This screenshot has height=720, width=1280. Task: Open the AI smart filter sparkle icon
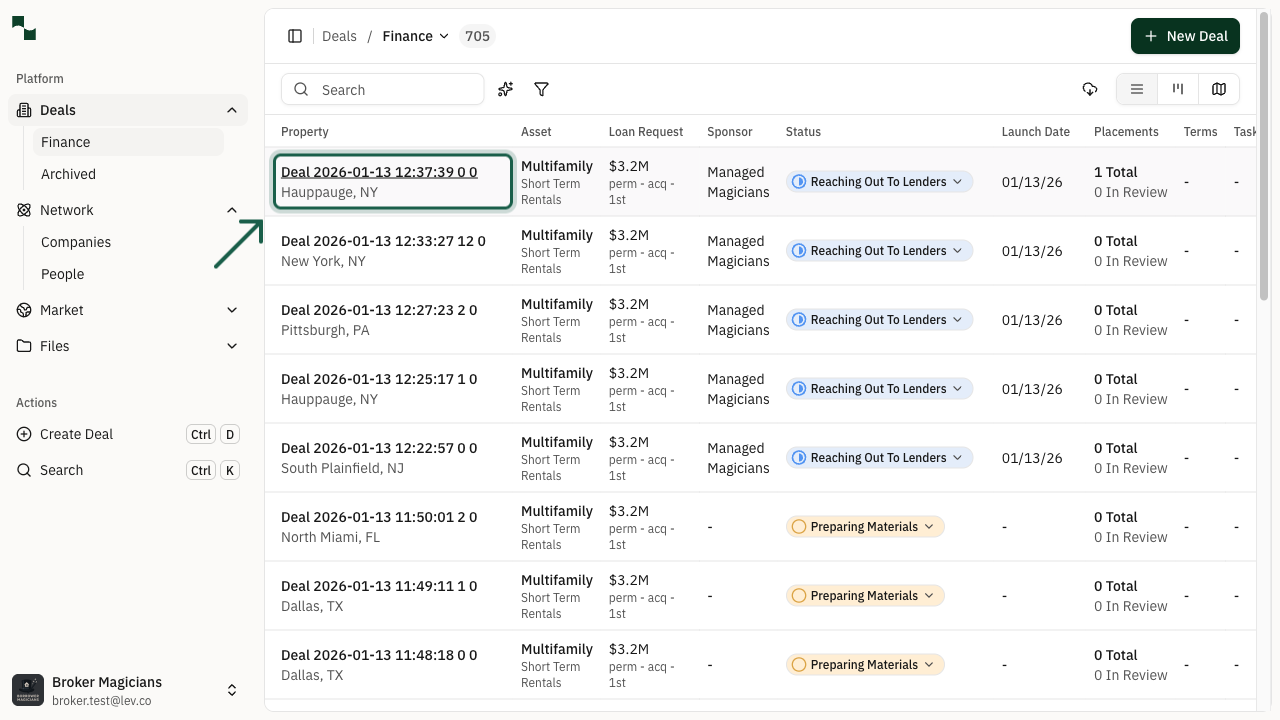click(505, 89)
